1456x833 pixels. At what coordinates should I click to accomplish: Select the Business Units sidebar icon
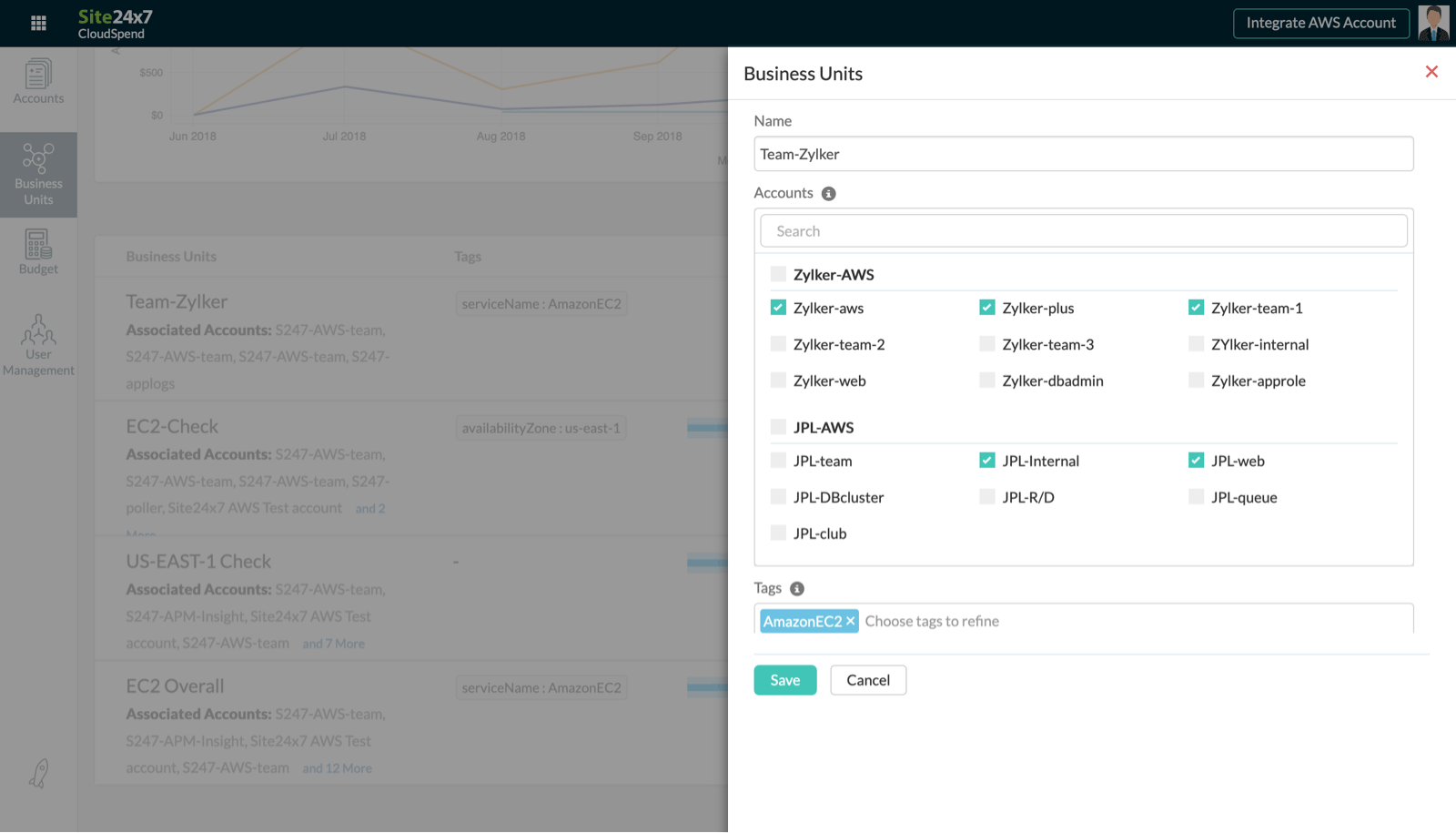[38, 175]
